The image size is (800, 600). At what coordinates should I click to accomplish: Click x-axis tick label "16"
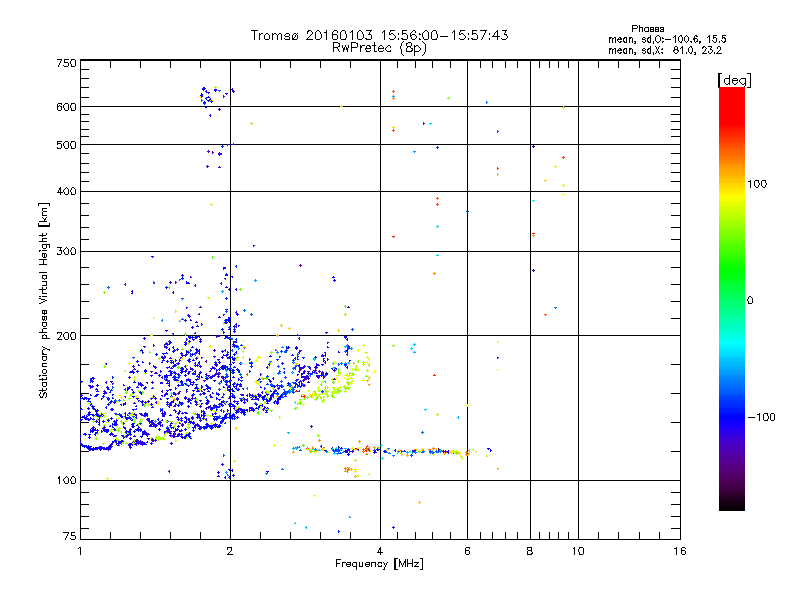(680, 551)
